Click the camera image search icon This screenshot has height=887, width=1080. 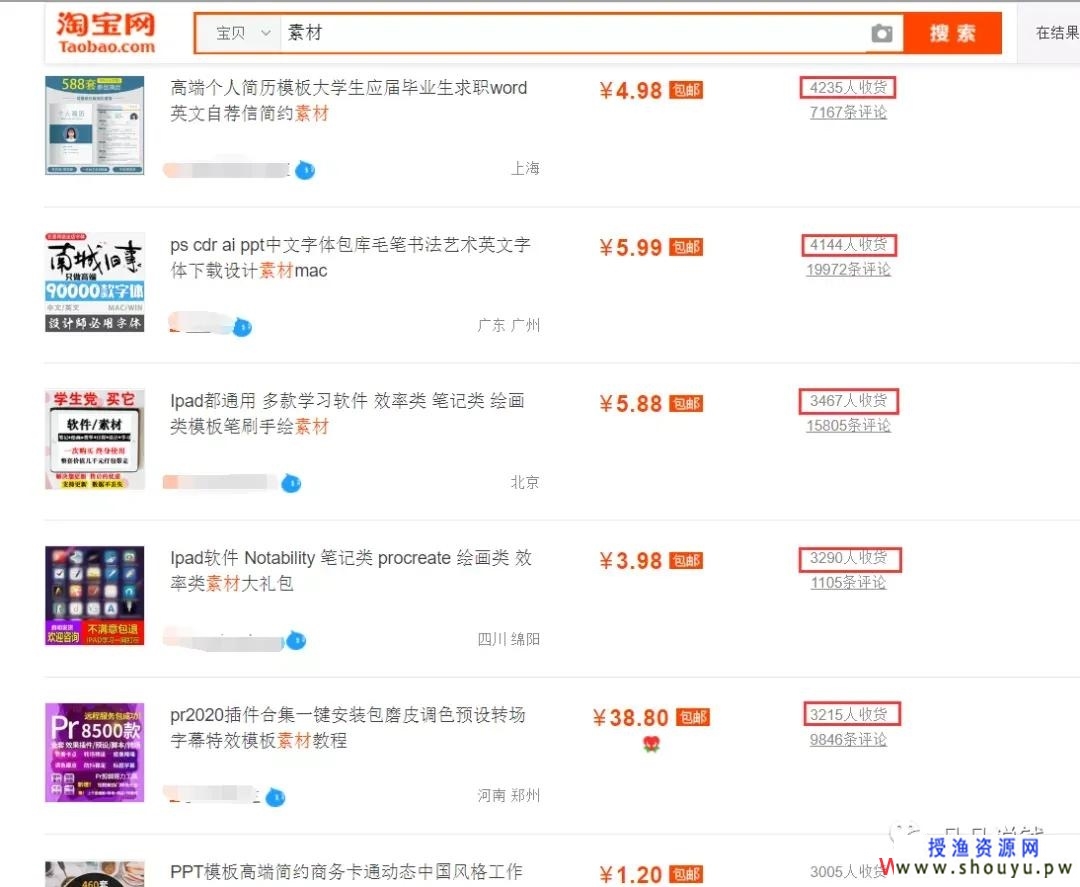[x=882, y=33]
